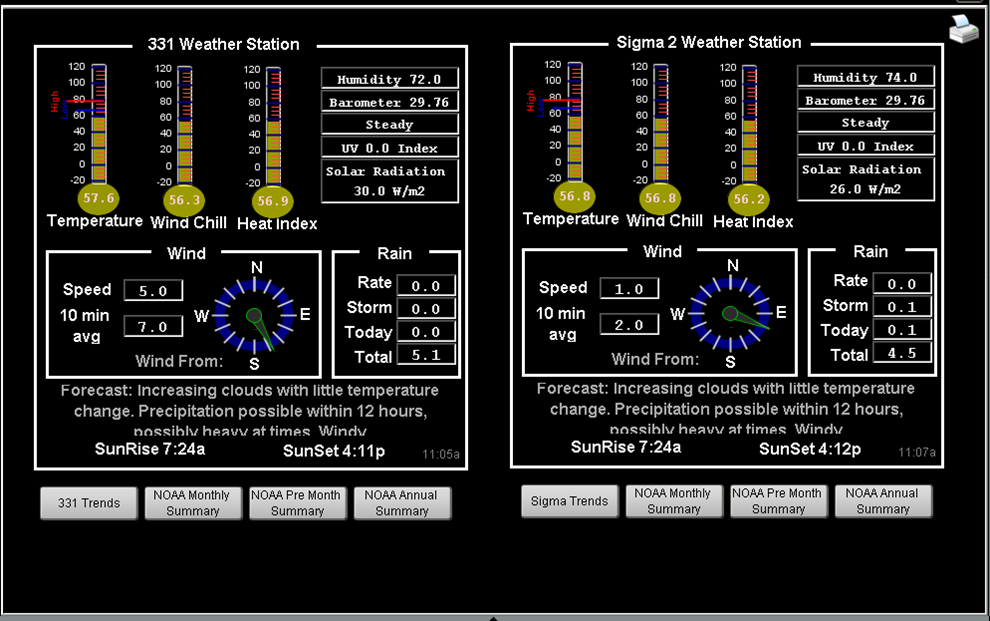Image resolution: width=990 pixels, height=621 pixels.
Task: Select the Sigma 2 Barometer 29.76 field
Action: [866, 100]
